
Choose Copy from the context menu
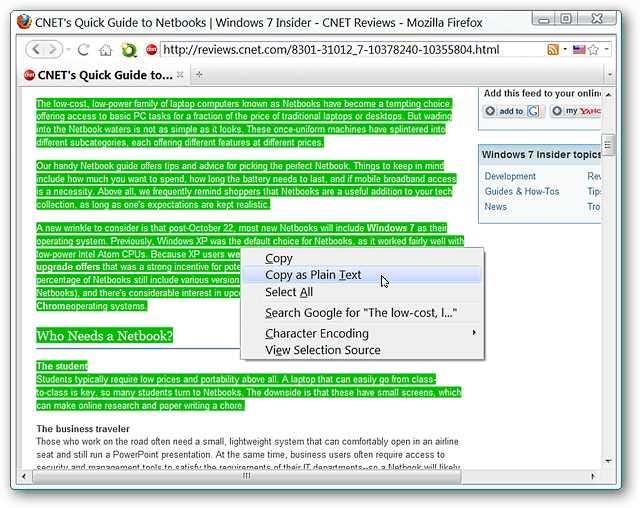362,258
